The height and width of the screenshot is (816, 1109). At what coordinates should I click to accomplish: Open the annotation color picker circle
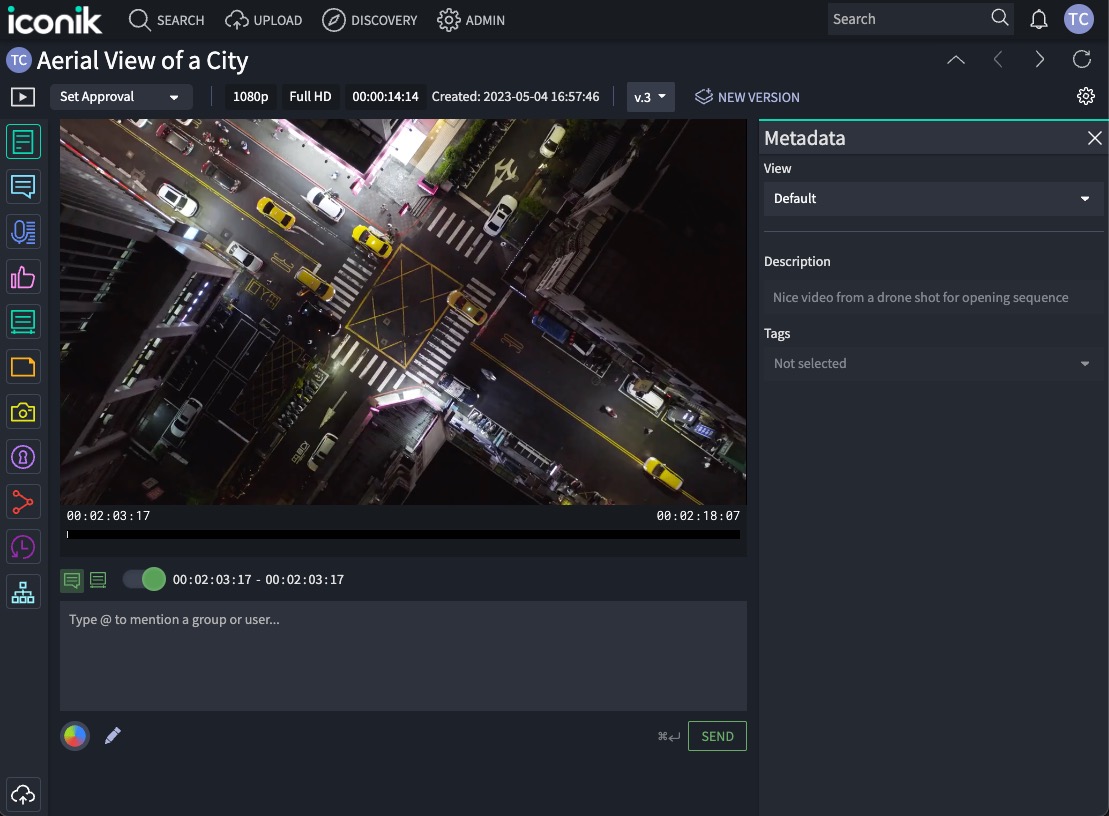(75, 736)
